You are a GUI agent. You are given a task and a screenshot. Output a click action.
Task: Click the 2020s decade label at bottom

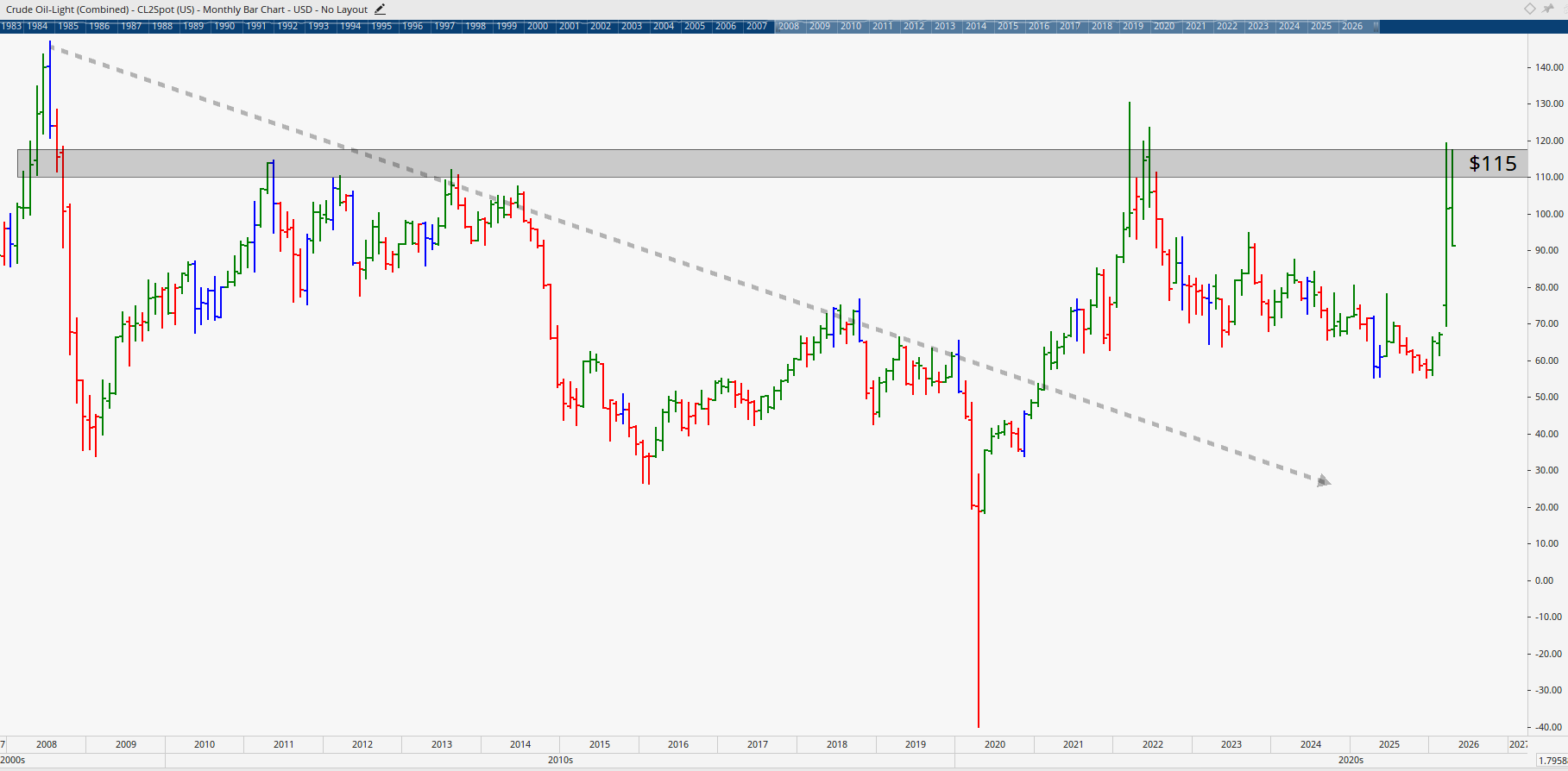point(1351,760)
